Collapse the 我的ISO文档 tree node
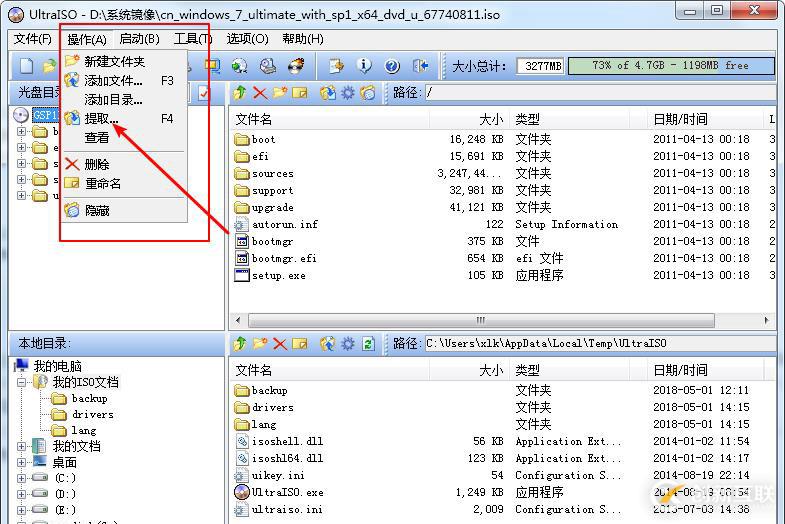This screenshot has width=785, height=524. click(22, 382)
